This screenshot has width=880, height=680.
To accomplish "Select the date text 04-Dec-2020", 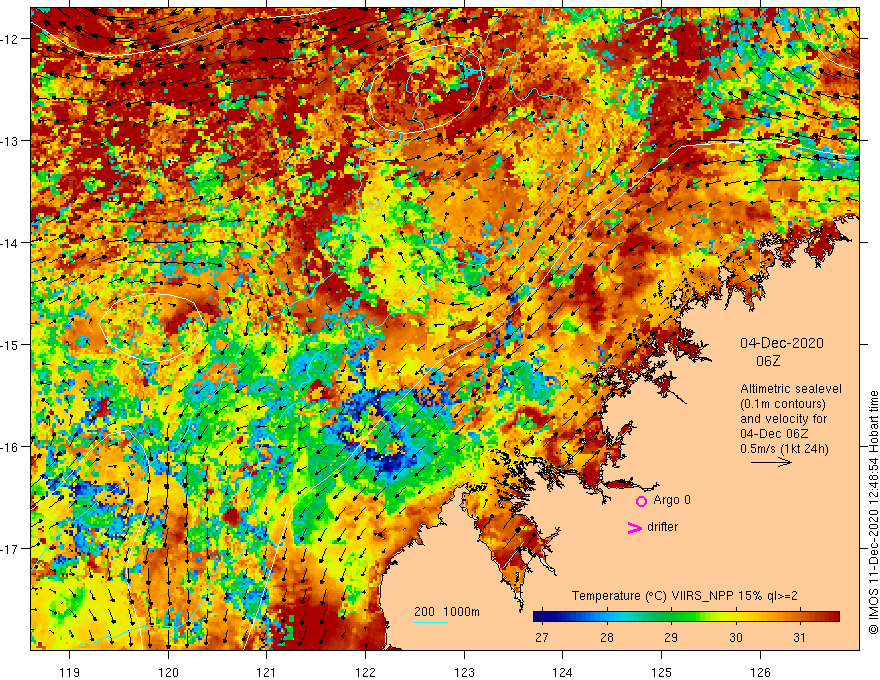I will (782, 343).
